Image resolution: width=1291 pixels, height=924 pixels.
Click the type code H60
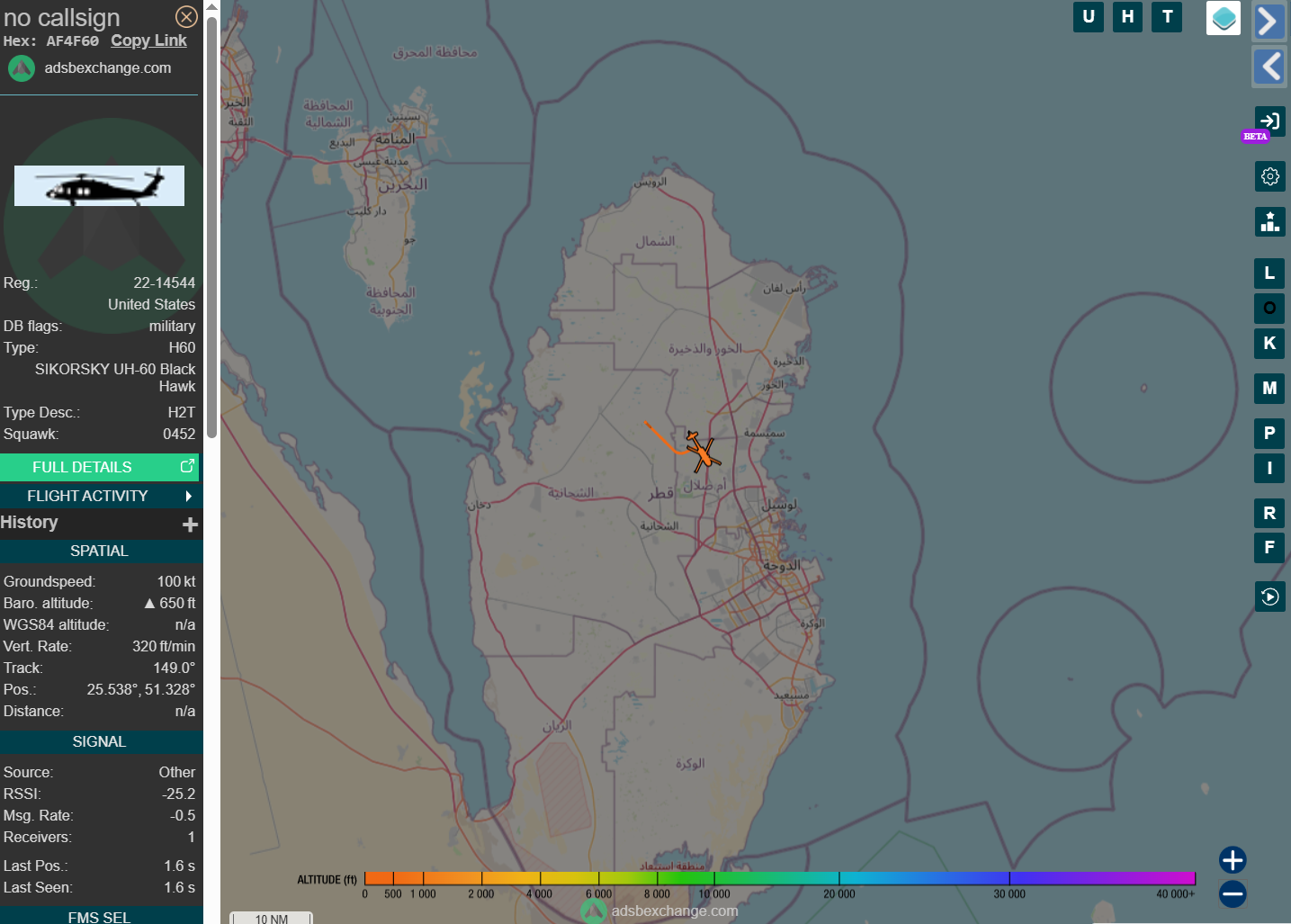(182, 347)
